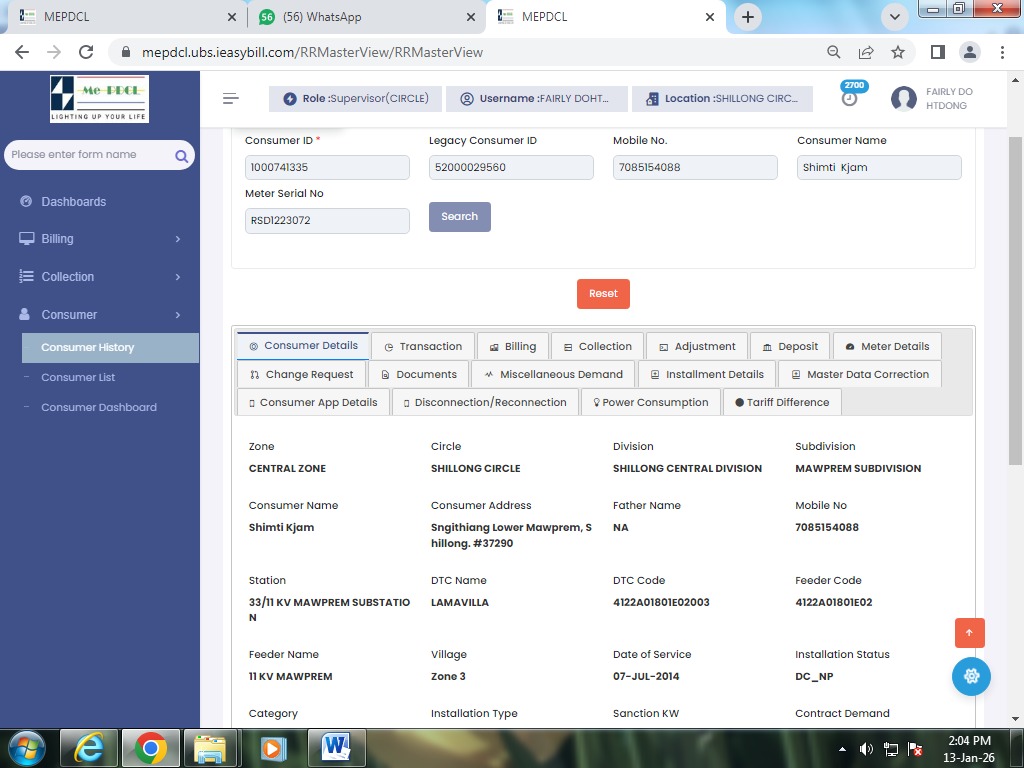Open the user avatar profile icon
Image resolution: width=1024 pixels, height=768 pixels.
point(903,99)
